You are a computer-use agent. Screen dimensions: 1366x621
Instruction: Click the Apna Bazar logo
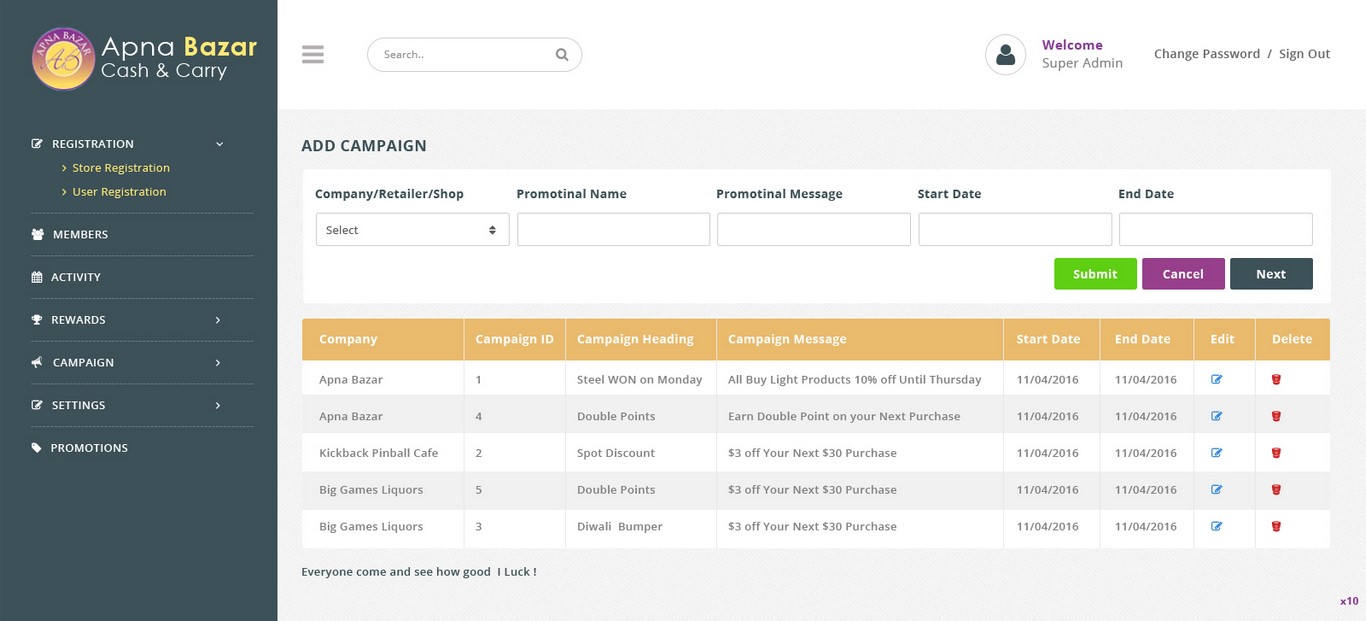point(63,58)
